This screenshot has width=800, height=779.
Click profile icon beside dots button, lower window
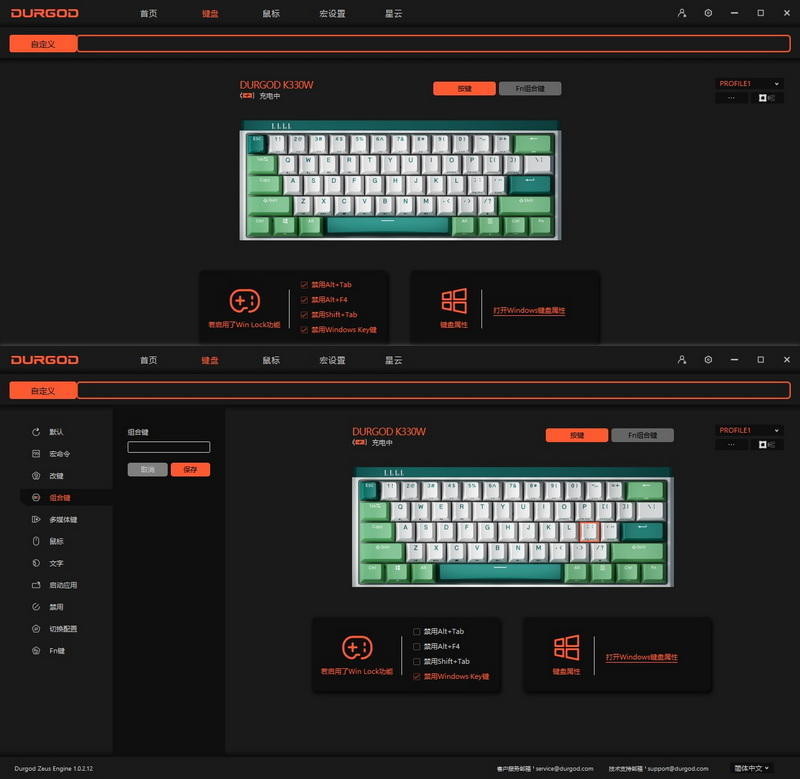(766, 445)
